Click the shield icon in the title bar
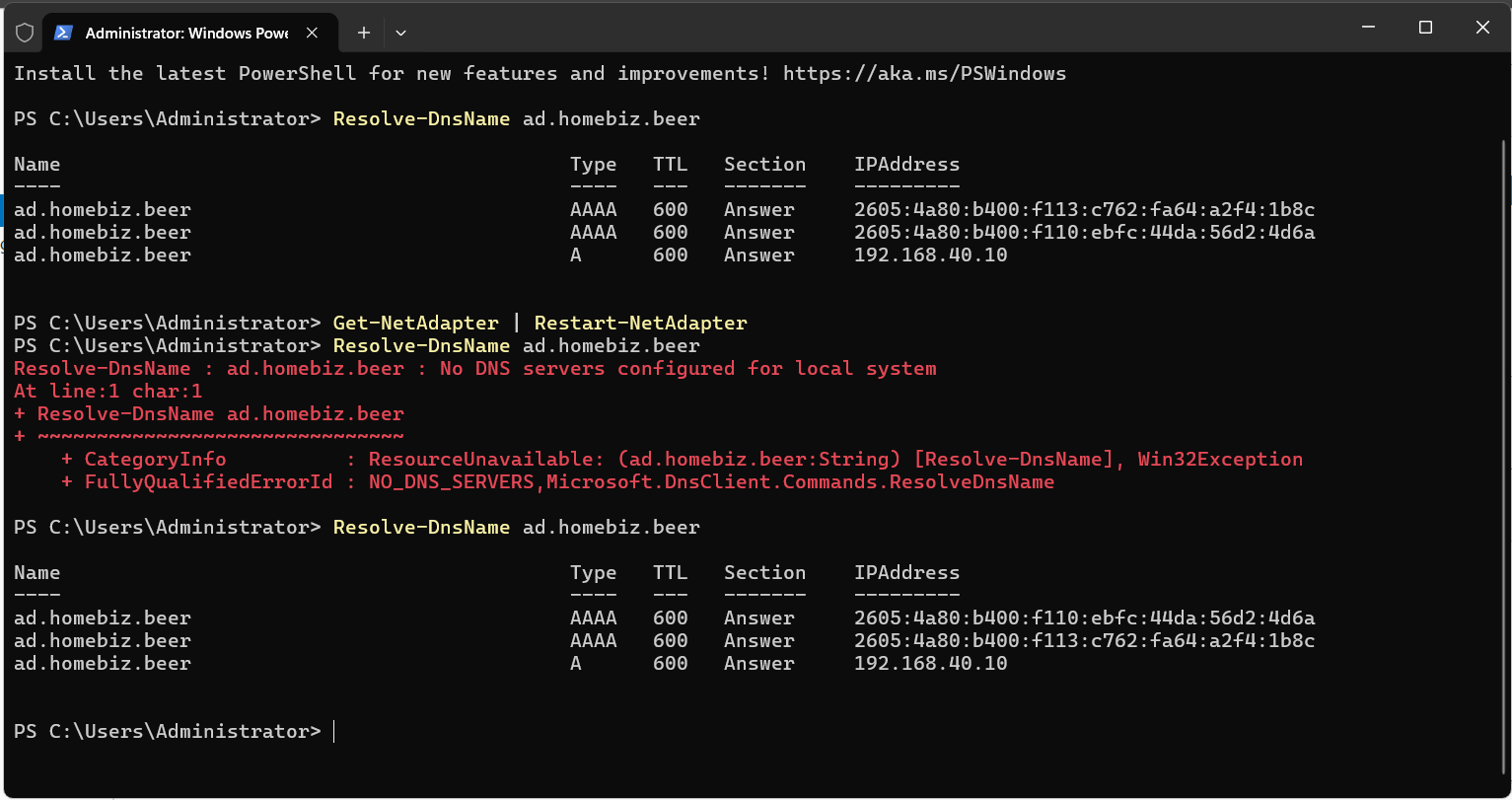Viewport: 1512px width, 800px height. point(25,32)
